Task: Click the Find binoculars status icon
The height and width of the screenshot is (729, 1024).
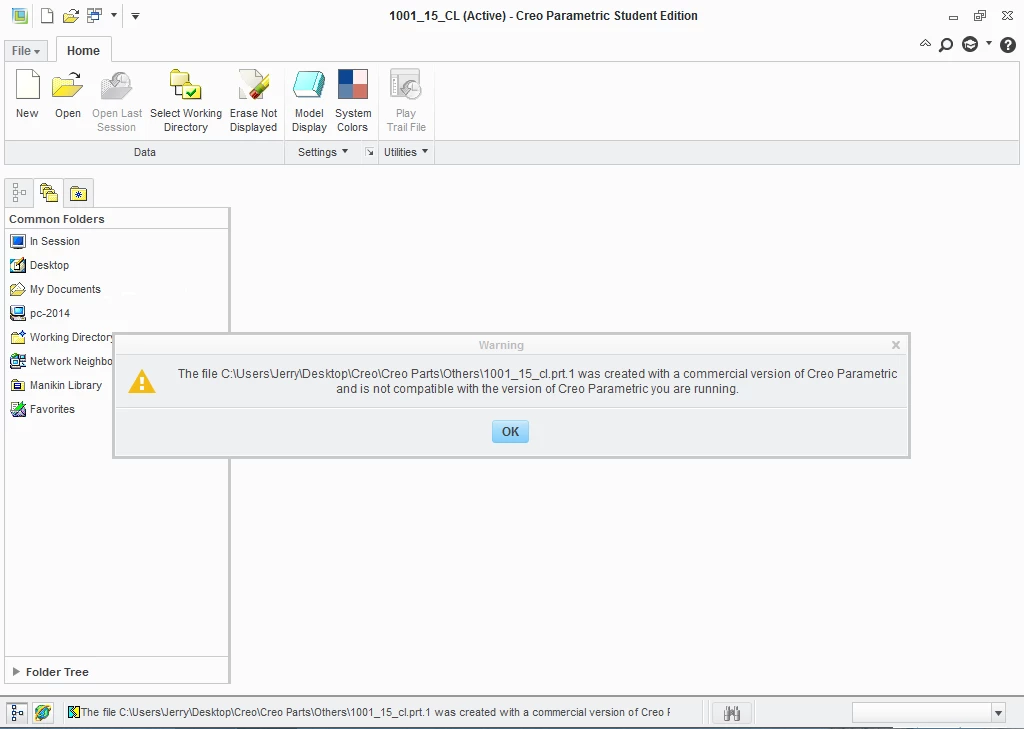Action: tap(731, 713)
